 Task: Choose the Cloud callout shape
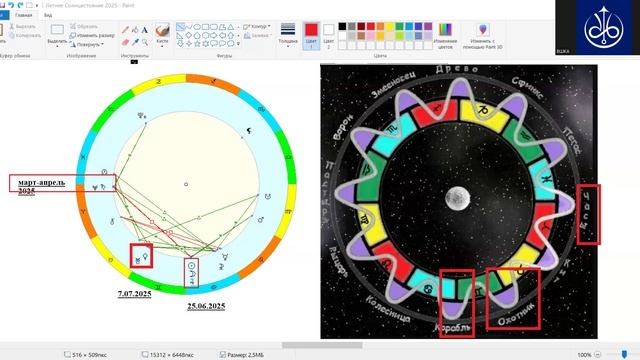click(231, 44)
